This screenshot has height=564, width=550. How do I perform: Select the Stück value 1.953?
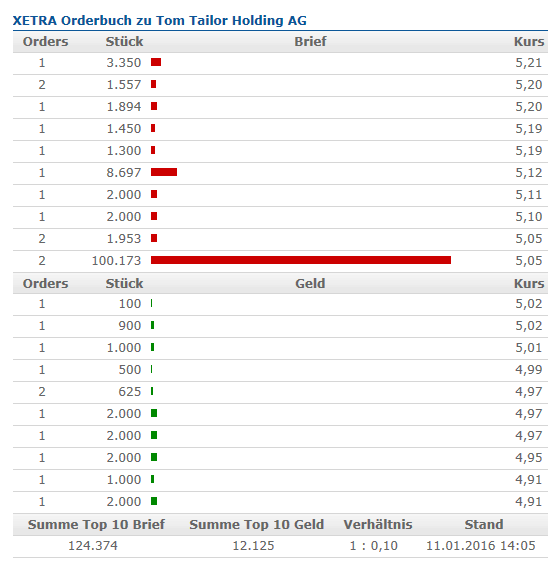(124, 239)
